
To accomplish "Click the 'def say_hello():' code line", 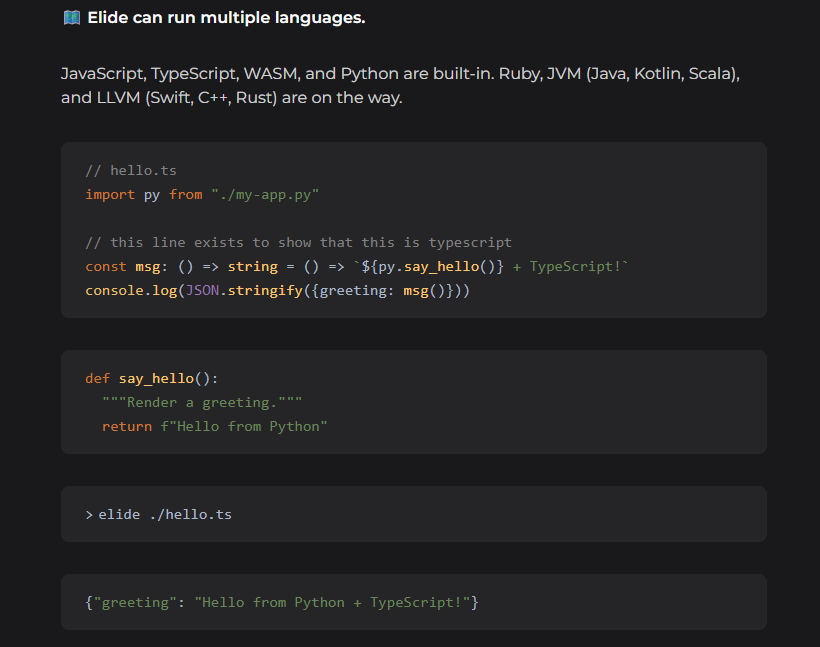I will click(152, 378).
